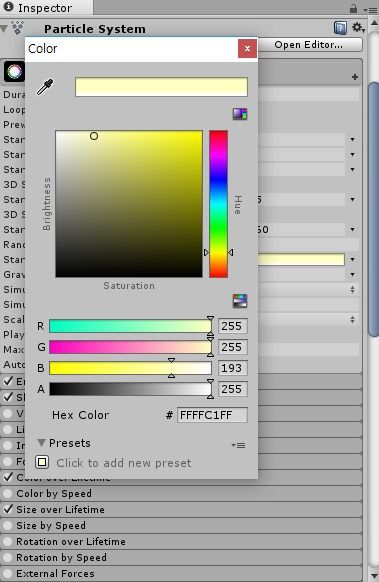Click the Hex Color field FFFFC1FF
Image resolution: width=379 pixels, height=582 pixels.
coord(212,415)
